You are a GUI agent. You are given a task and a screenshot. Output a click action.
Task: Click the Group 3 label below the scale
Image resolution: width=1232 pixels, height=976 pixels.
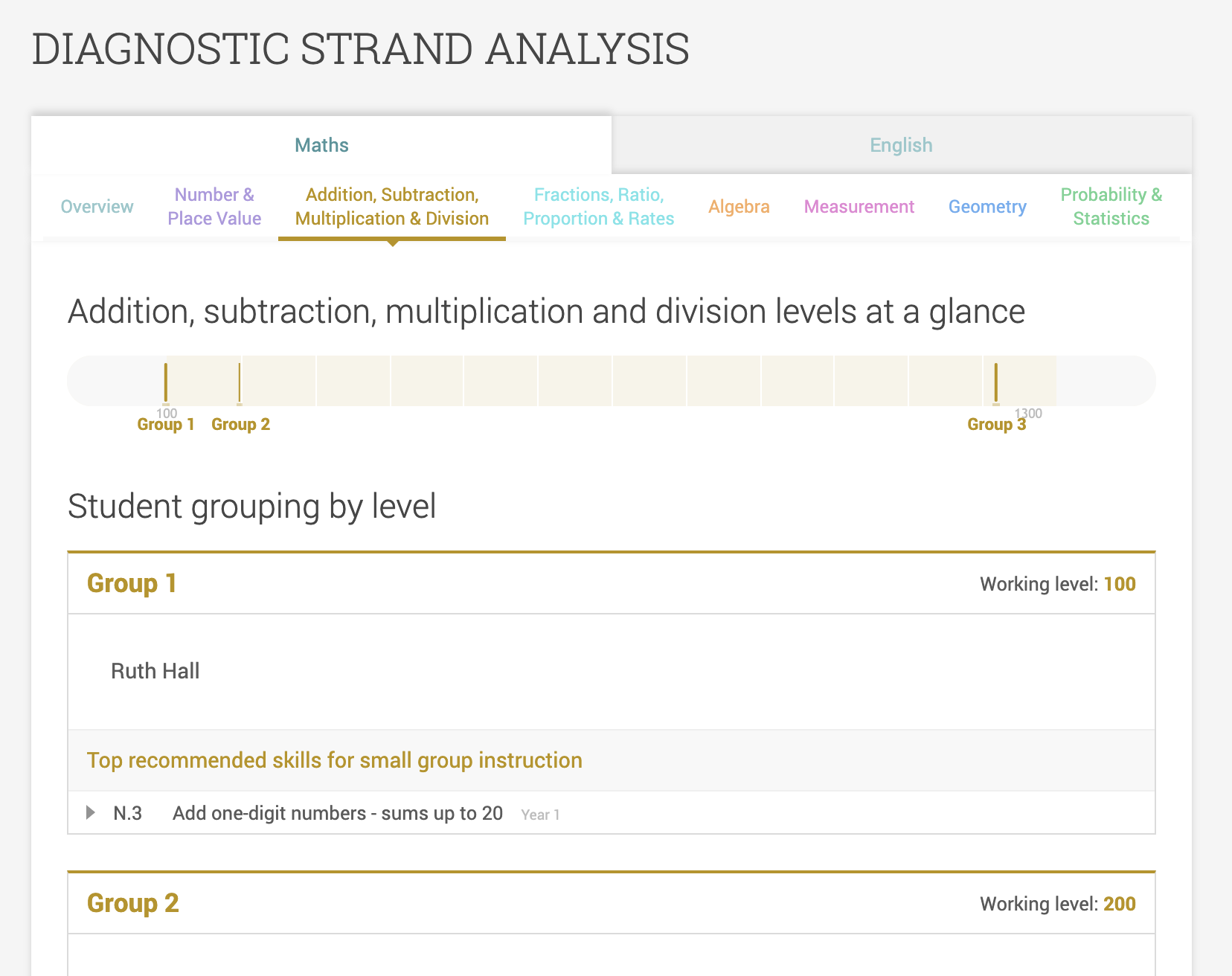pyautogui.click(x=996, y=424)
